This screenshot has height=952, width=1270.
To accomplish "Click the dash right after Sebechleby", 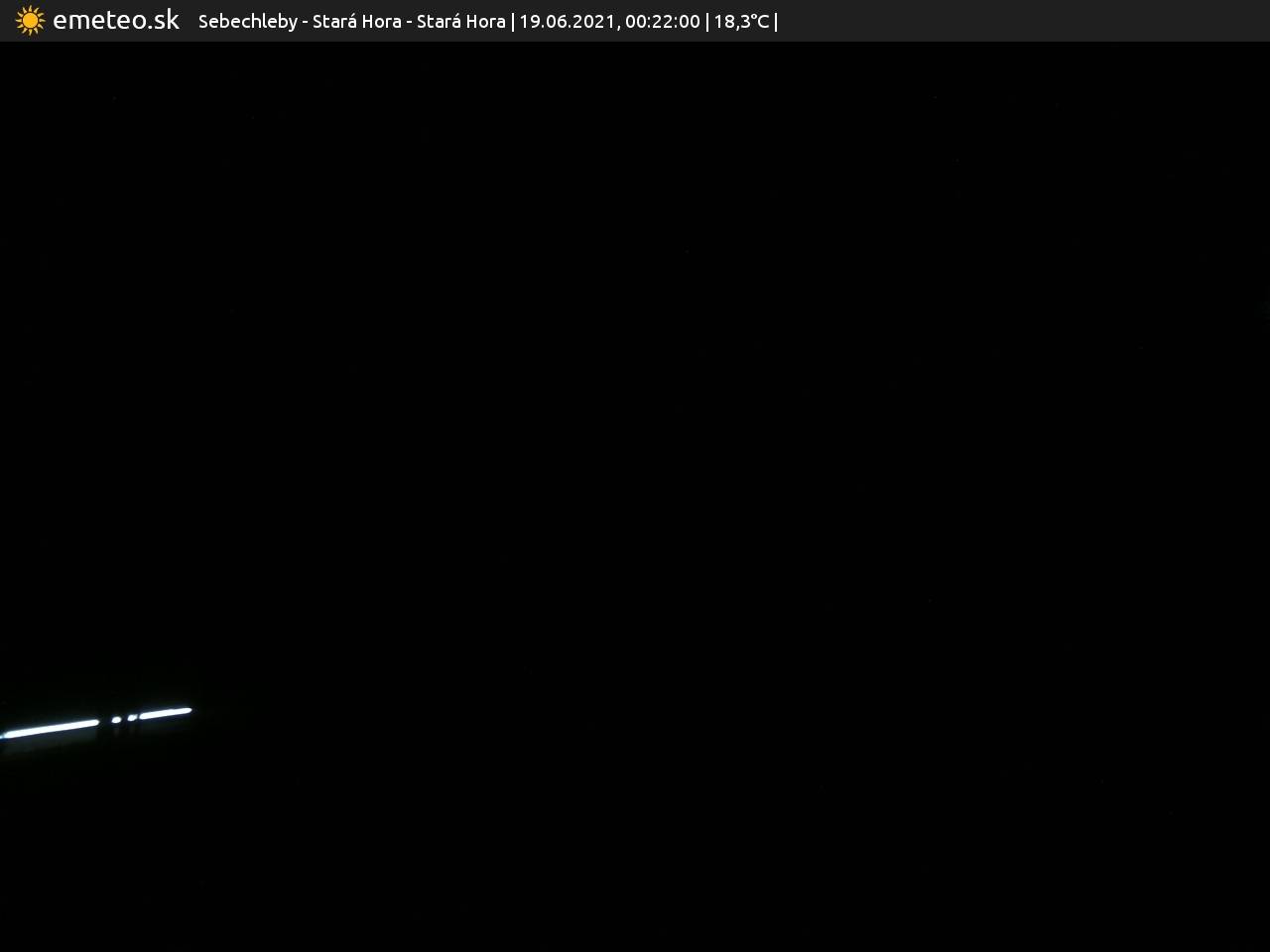I will click(305, 23).
